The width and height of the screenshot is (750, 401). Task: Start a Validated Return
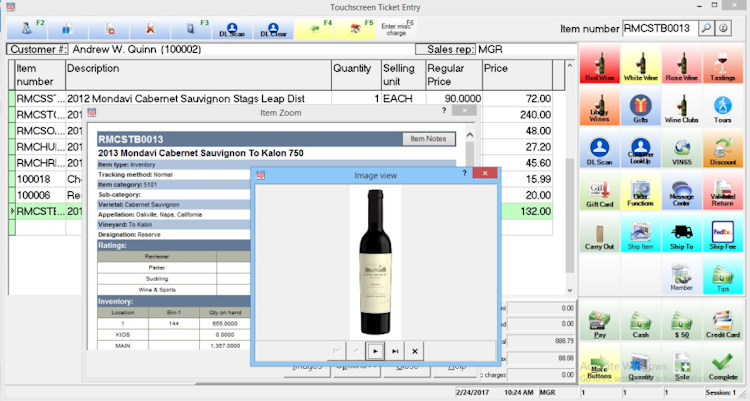point(723,190)
